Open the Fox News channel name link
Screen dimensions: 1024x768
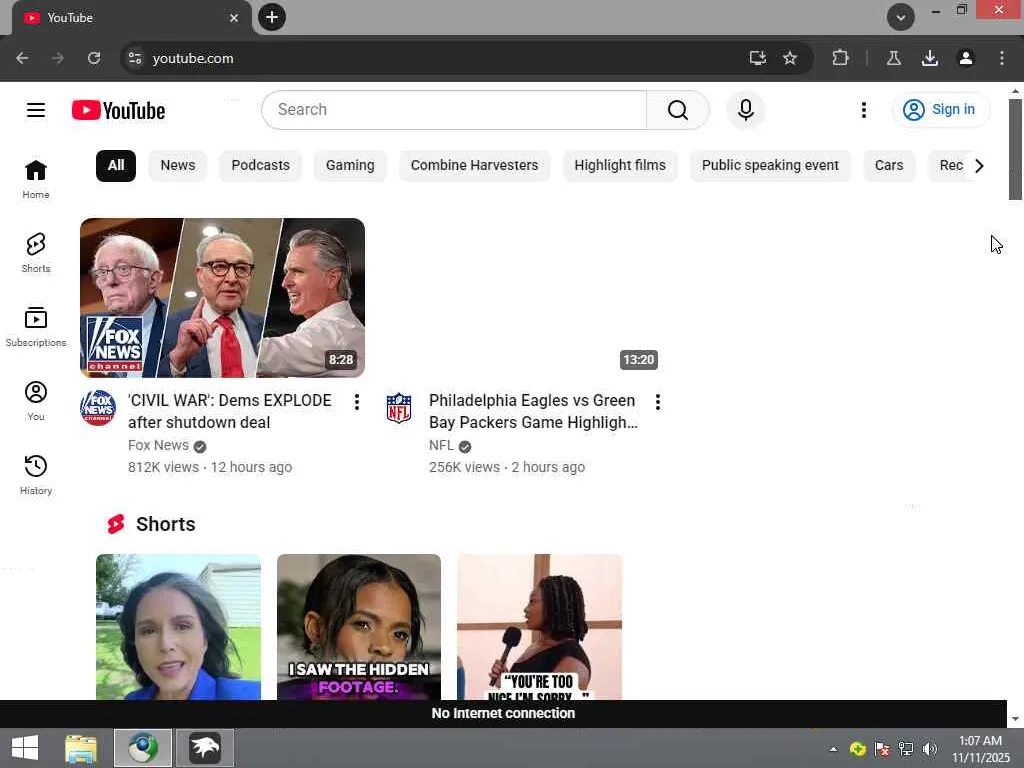(x=158, y=445)
